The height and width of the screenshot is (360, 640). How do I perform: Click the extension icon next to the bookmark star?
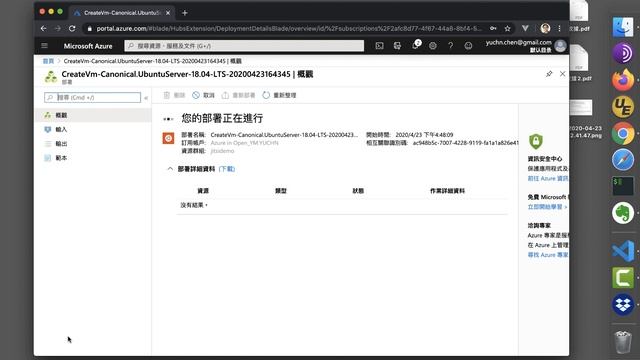click(525, 28)
